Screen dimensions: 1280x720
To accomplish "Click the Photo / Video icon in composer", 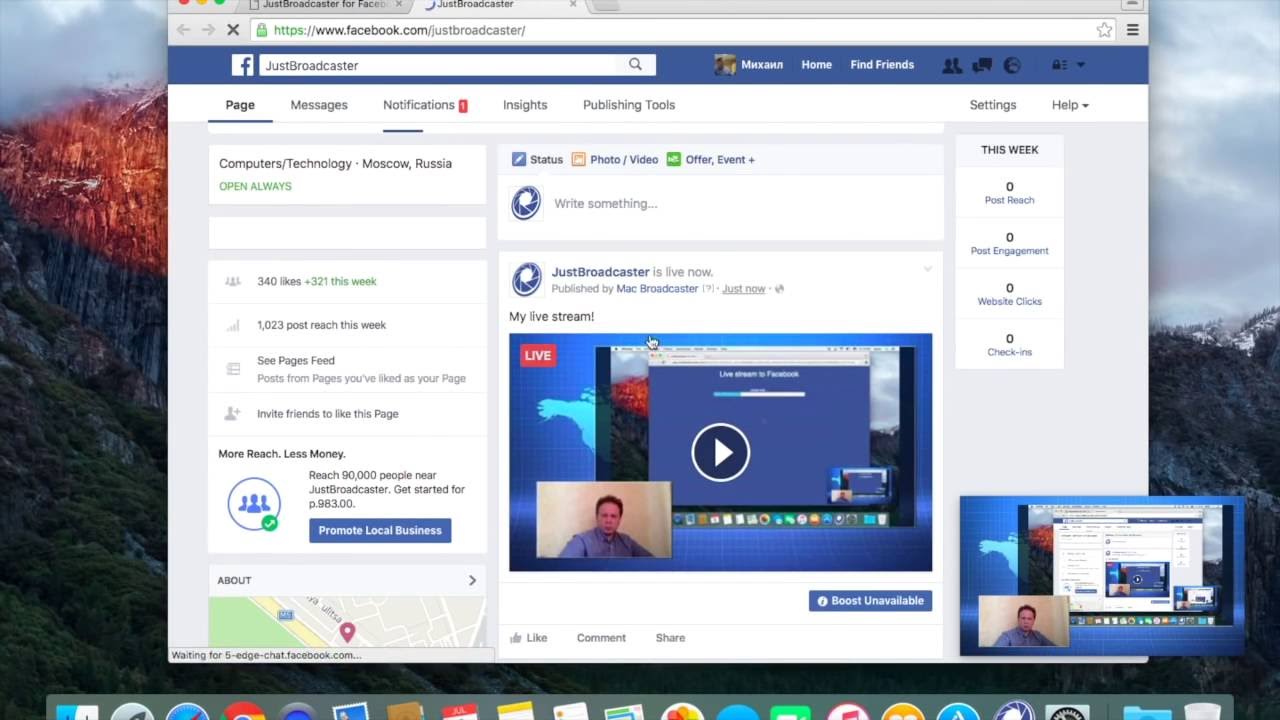I will click(x=578, y=159).
